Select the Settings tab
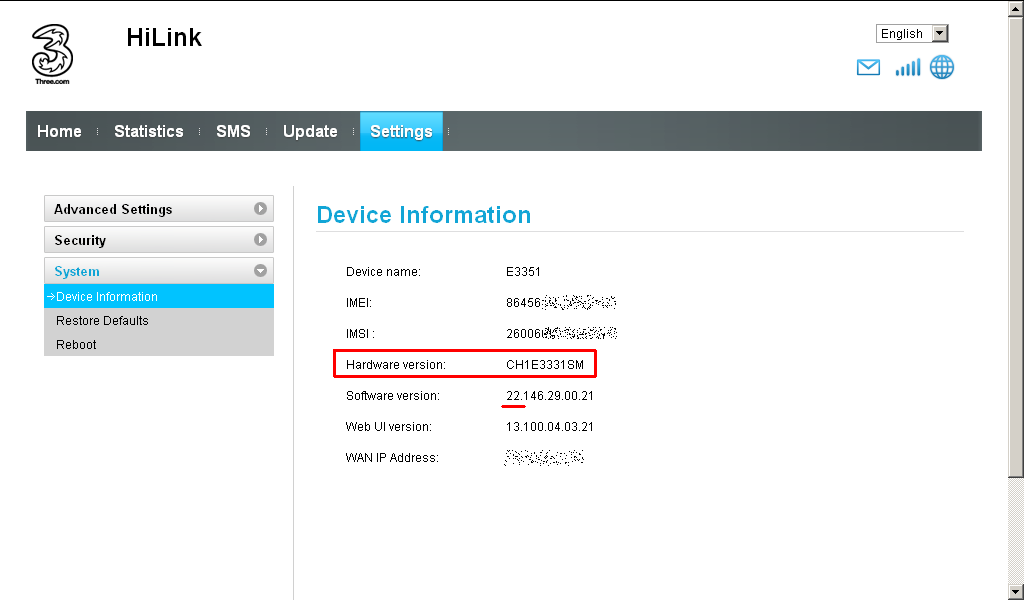This screenshot has width=1024, height=600. 401,131
